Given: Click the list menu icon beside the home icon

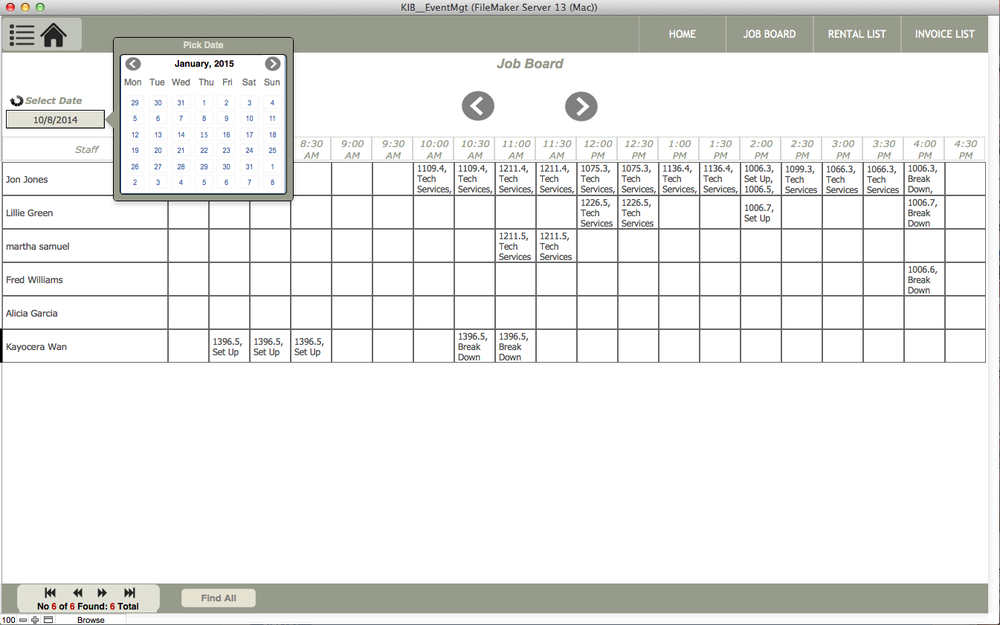Looking at the screenshot, I should [x=21, y=33].
